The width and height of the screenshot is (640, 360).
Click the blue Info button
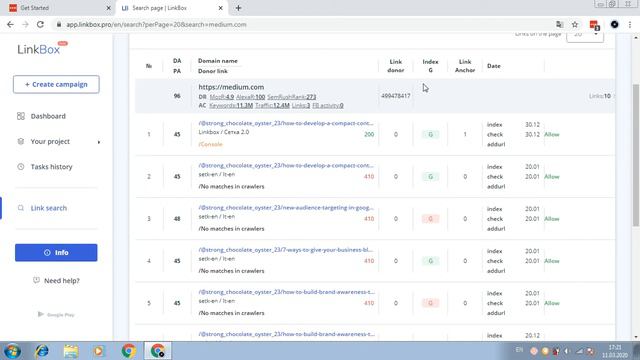[56, 253]
